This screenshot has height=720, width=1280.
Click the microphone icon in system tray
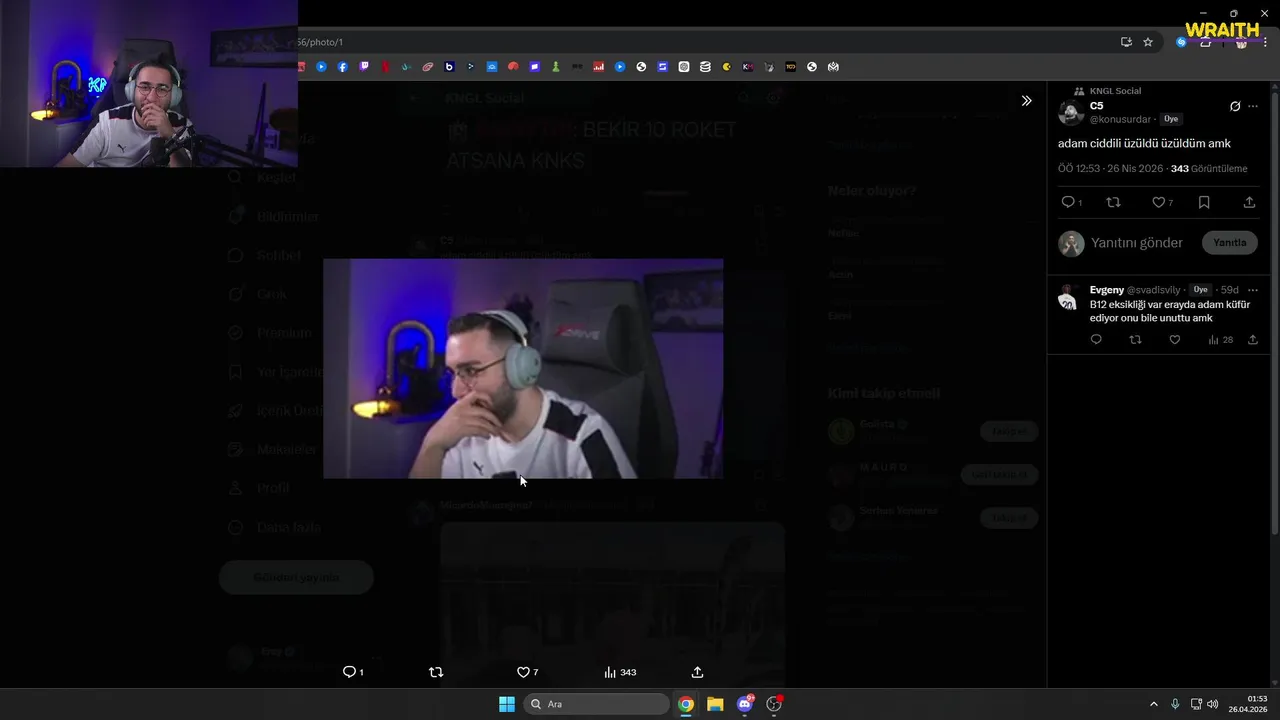(1175, 704)
